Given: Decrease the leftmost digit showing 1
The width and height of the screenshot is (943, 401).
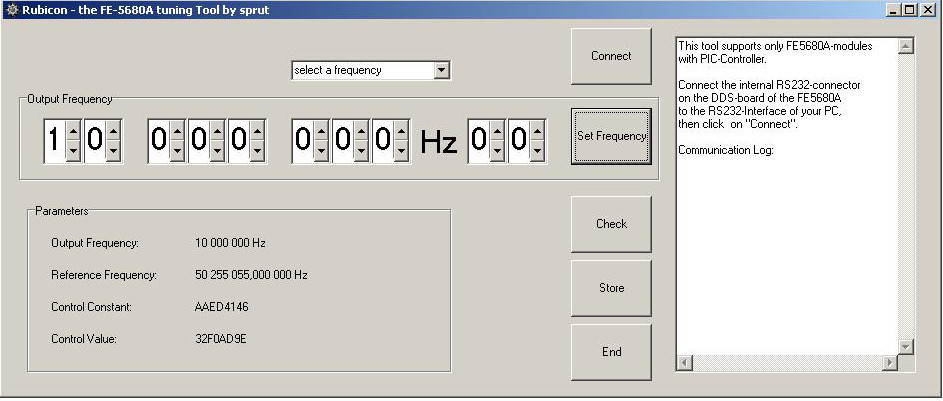Looking at the screenshot, I should click(73, 152).
